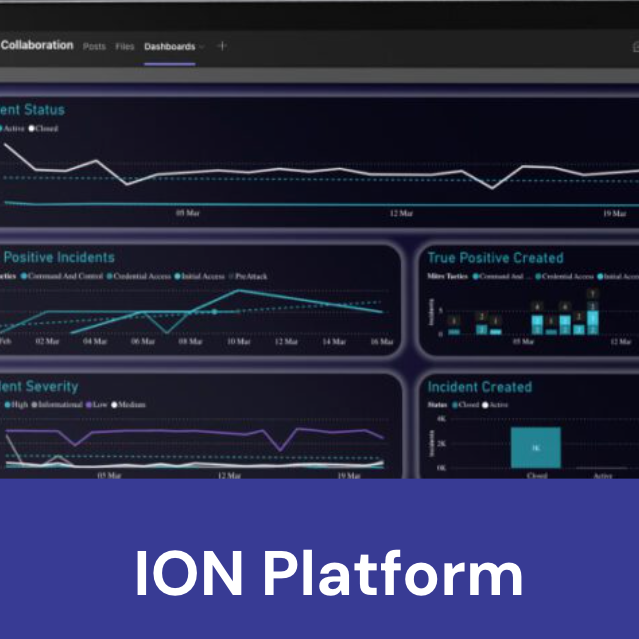
Task: Click the Collaboration channel name
Action: click(x=37, y=45)
